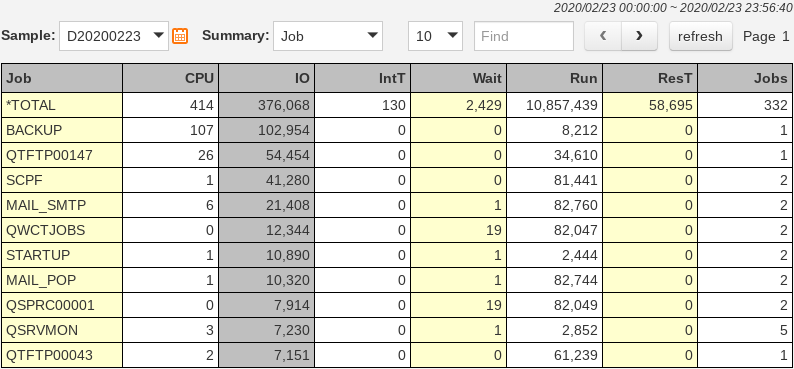The image size is (794, 369).
Task: Go to next page arrow button
Action: 640,36
